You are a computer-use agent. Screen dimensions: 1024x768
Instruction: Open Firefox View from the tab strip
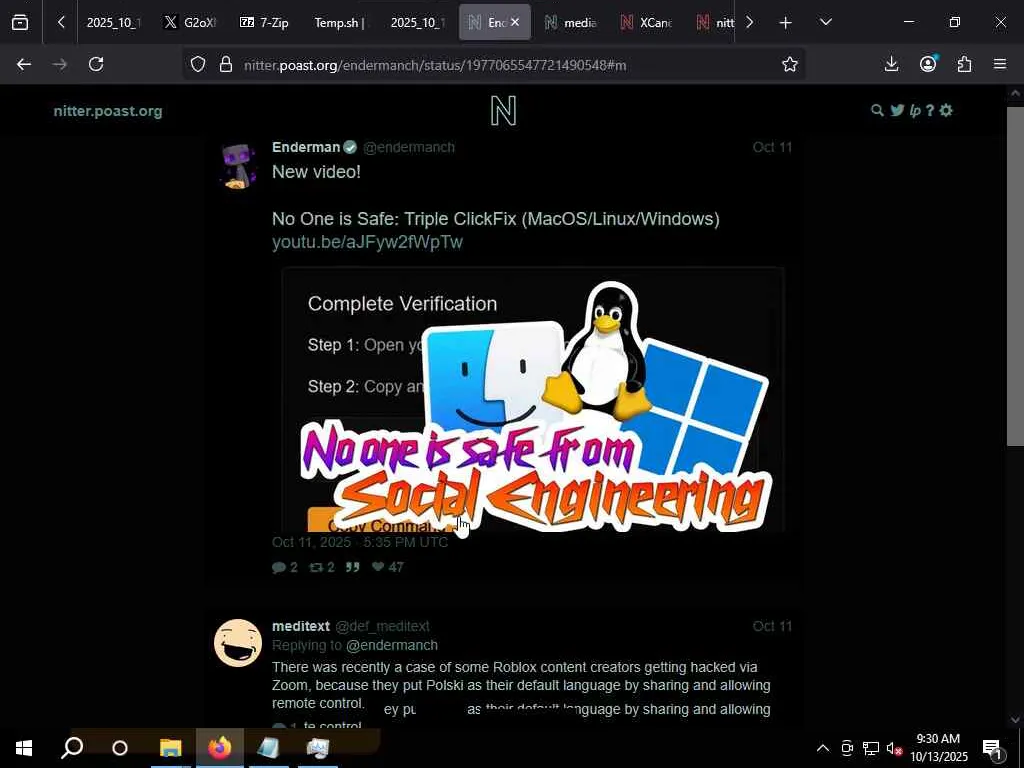20,22
